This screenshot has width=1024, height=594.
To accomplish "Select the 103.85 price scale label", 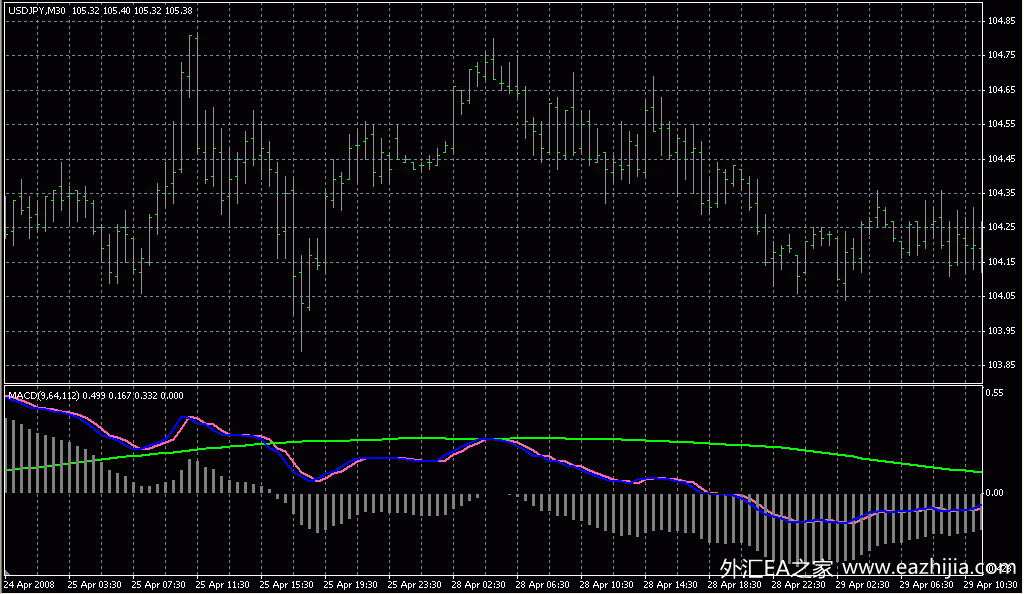I will pyautogui.click(x=1001, y=365).
